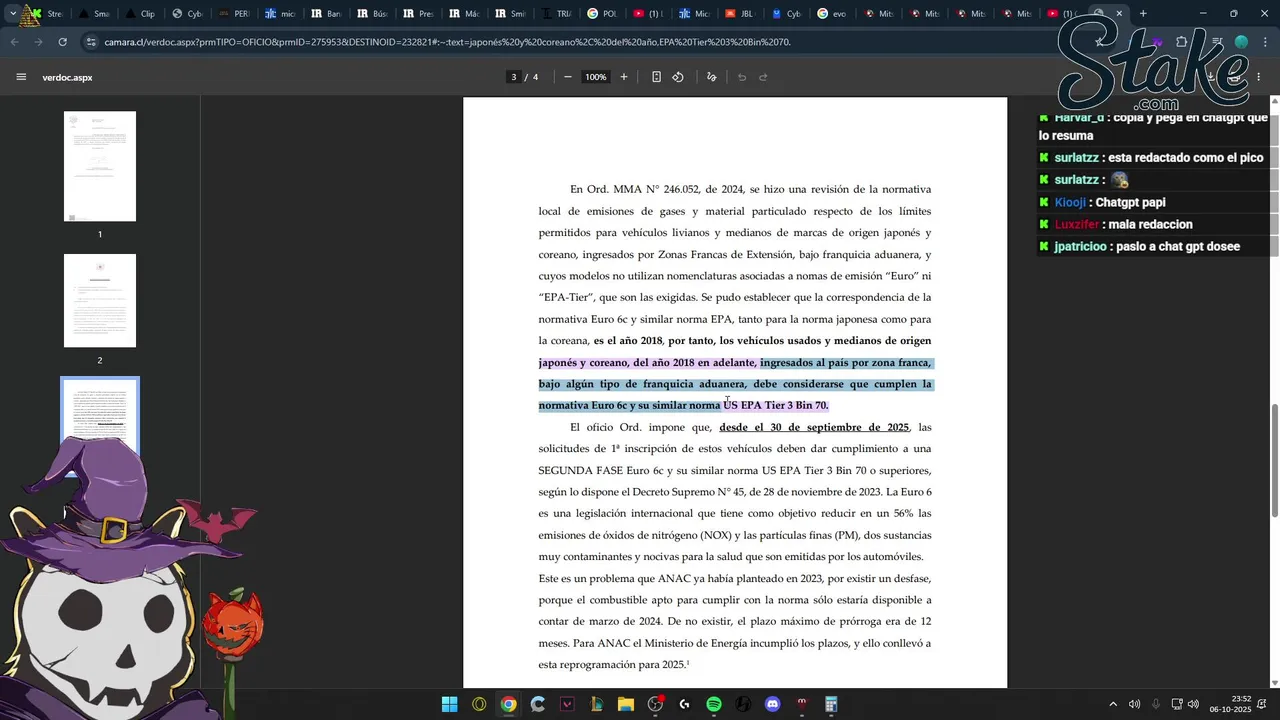The width and height of the screenshot is (1280, 720).
Task: Open page 2 thumbnail
Action: coord(100,300)
